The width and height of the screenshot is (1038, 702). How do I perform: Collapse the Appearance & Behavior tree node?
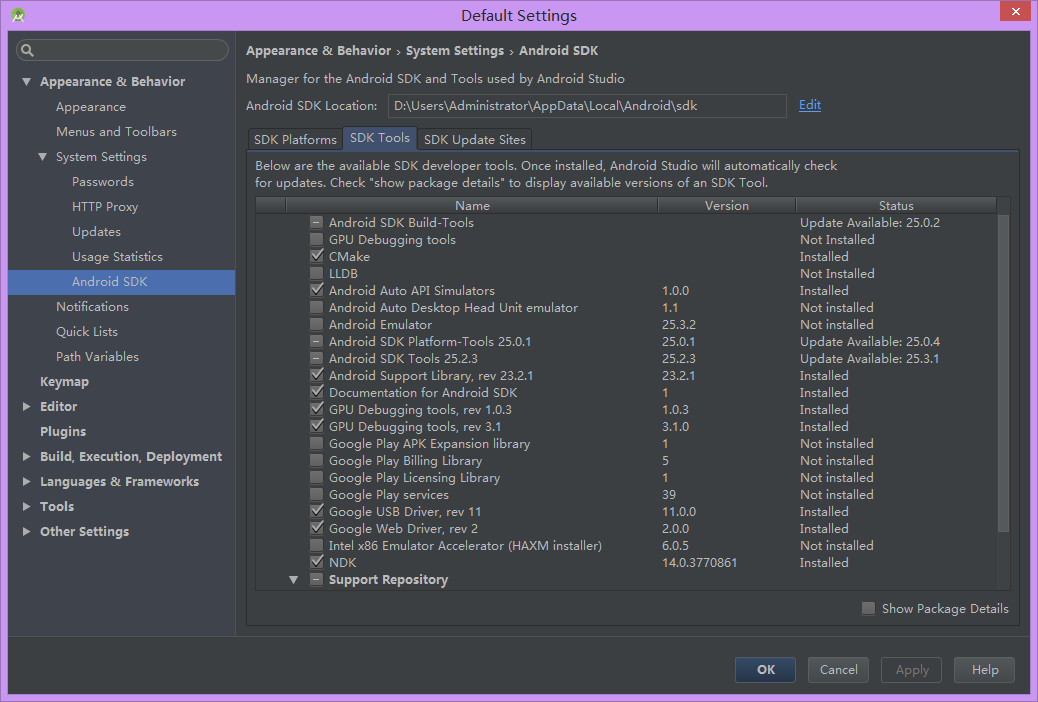click(x=26, y=82)
